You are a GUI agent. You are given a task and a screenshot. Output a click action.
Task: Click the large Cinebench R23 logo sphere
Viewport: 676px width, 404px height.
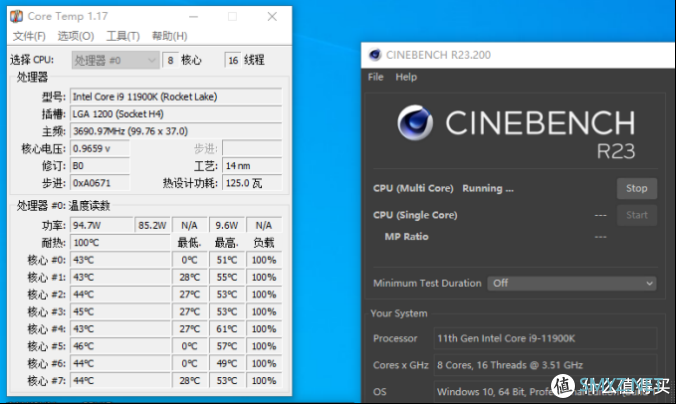pyautogui.click(x=415, y=123)
